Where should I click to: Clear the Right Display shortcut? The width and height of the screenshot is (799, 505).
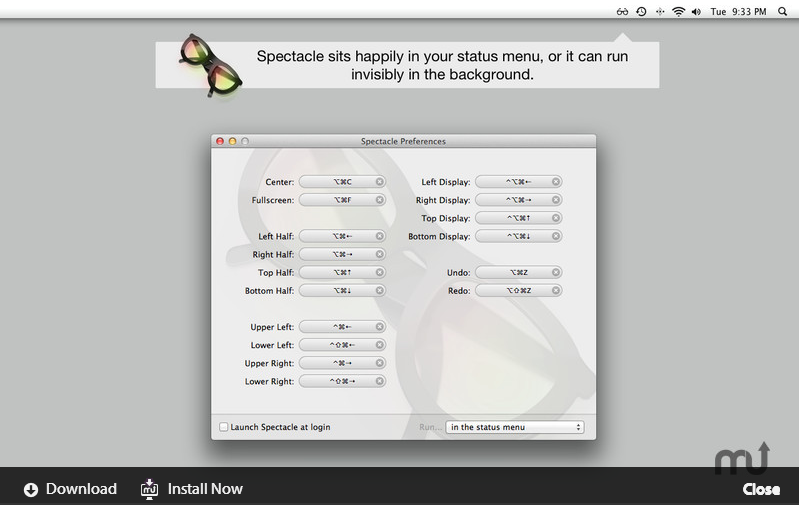point(556,200)
